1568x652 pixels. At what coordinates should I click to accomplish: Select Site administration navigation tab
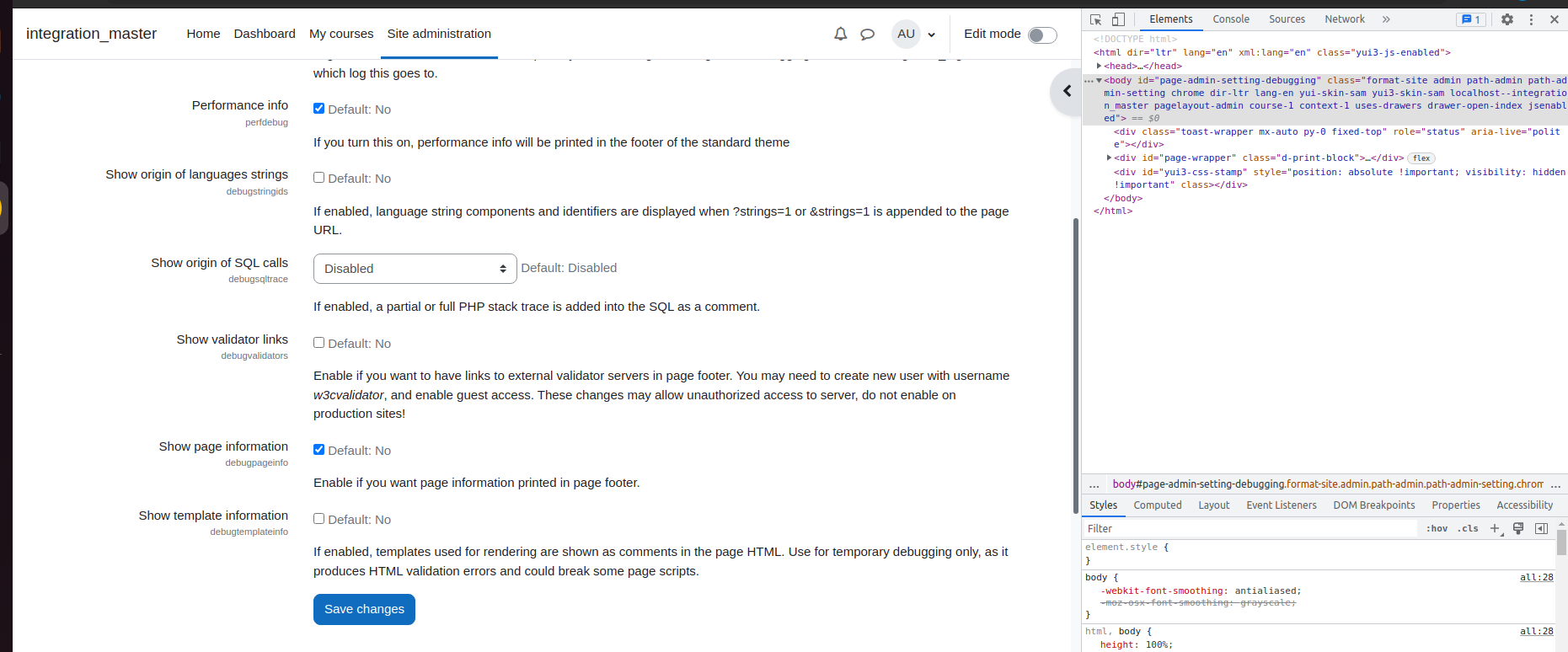click(439, 34)
